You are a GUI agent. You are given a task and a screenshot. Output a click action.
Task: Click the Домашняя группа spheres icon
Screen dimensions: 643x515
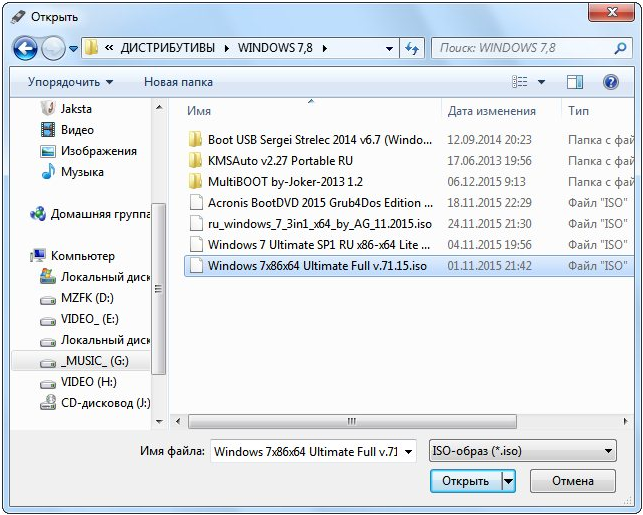pos(38,214)
